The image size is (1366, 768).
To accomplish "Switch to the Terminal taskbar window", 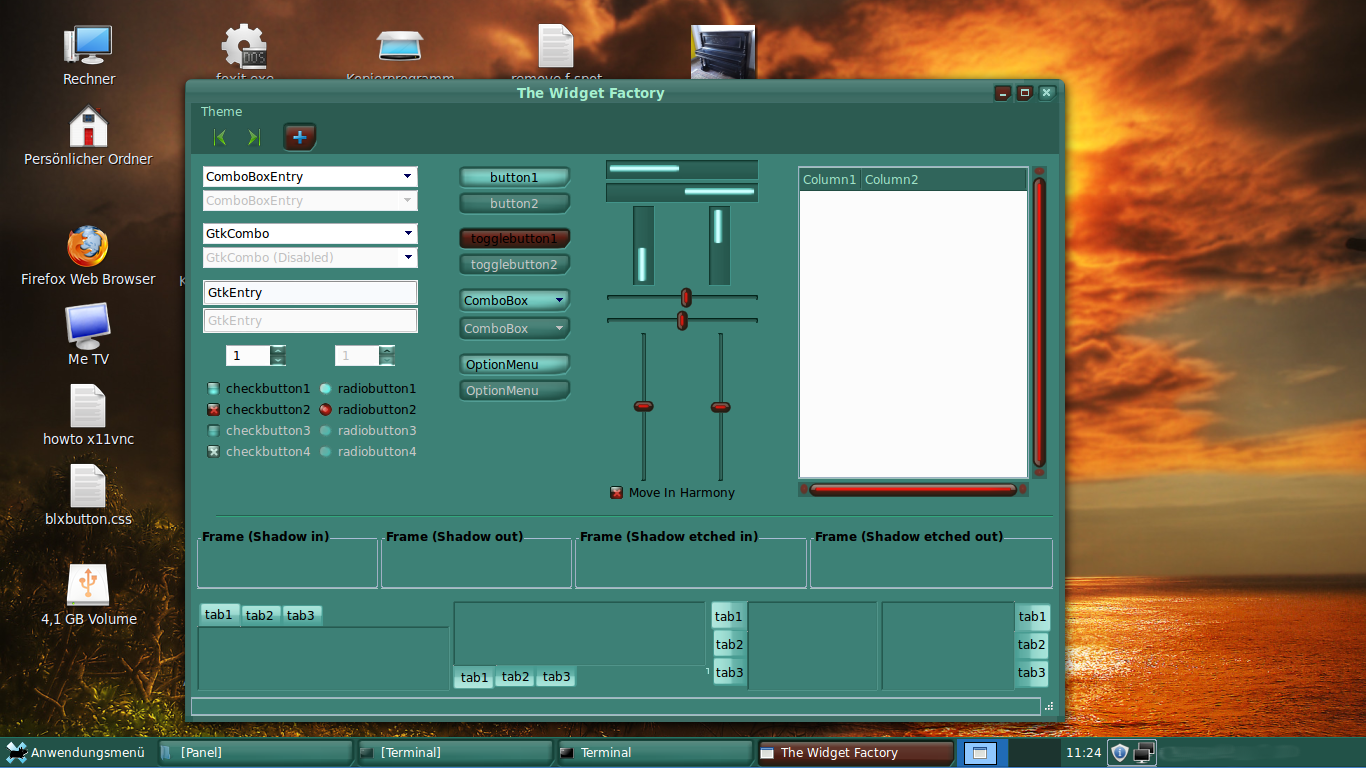I will 655,752.
